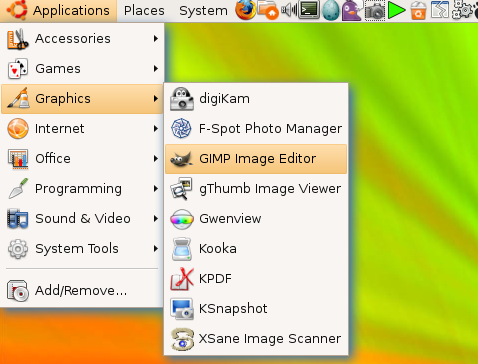The width and height of the screenshot is (478, 364).
Task: Expand the Accessories submenu arrow
Action: click(x=156, y=39)
